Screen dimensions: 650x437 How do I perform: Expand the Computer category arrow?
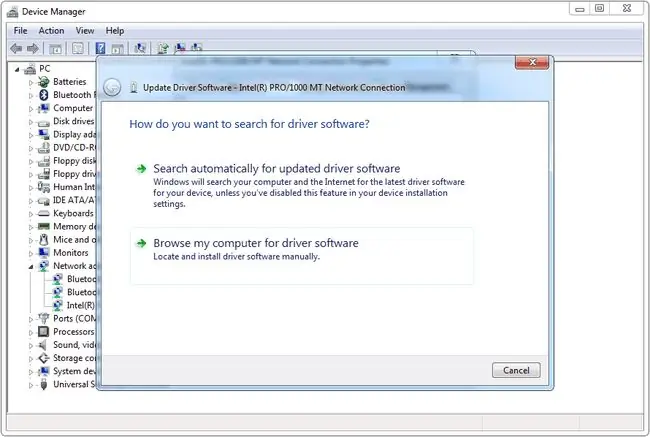pyautogui.click(x=31, y=109)
